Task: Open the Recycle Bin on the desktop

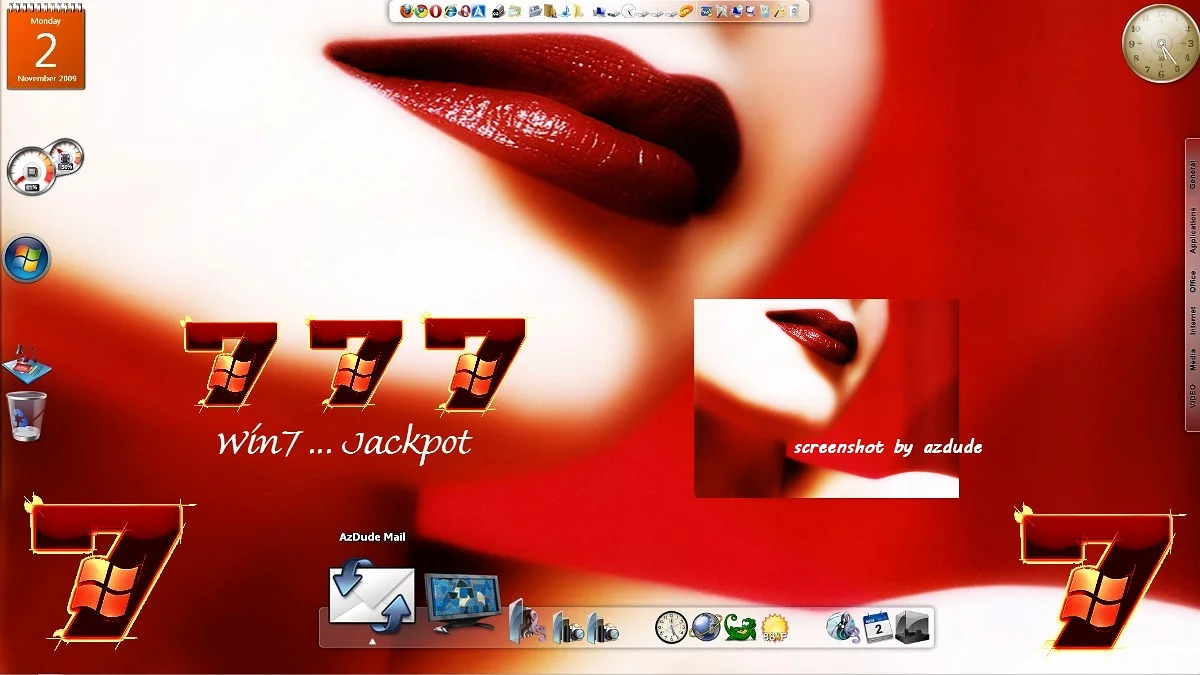Action: 26,416
